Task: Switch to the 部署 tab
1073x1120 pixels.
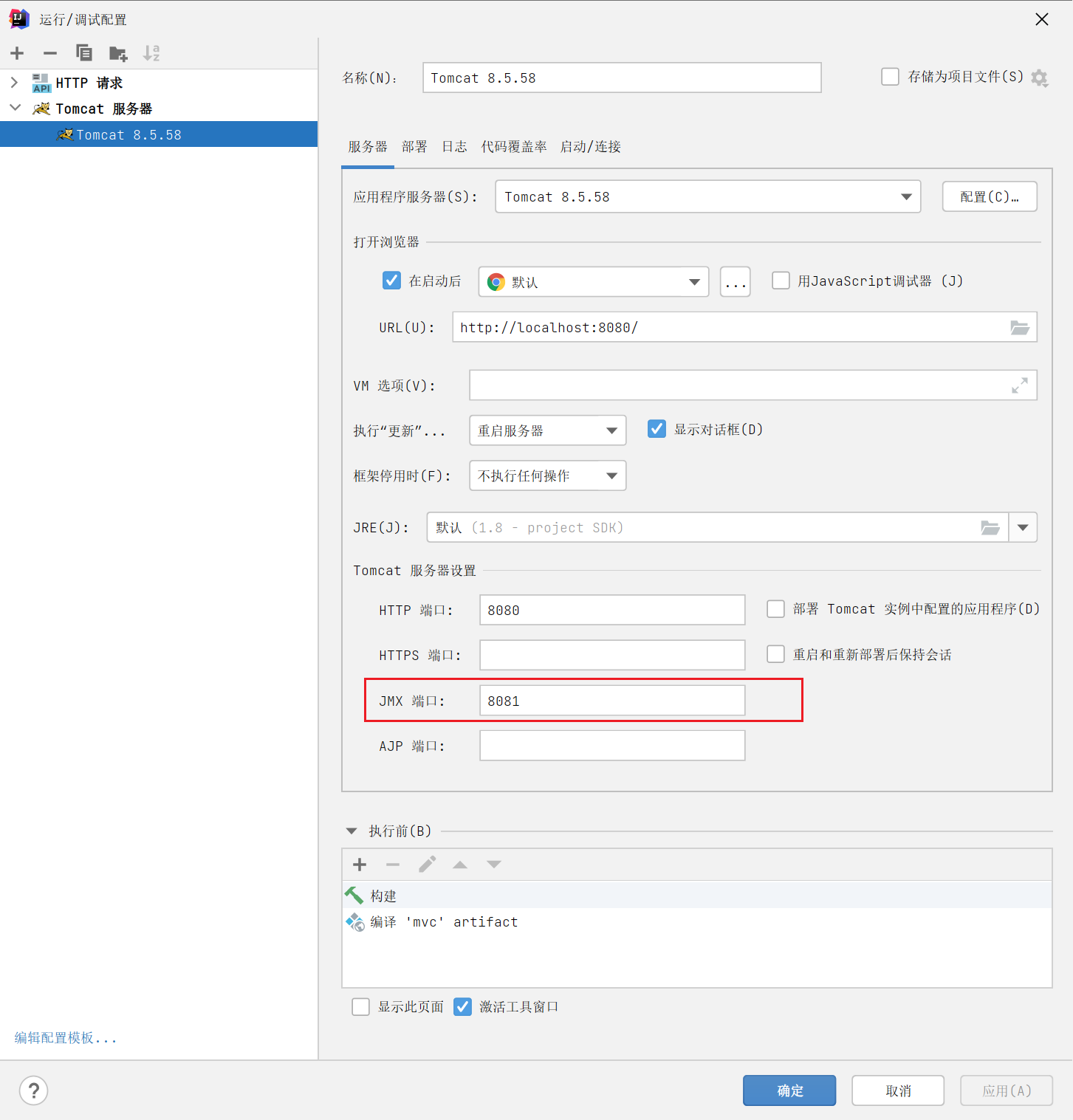Action: [414, 146]
